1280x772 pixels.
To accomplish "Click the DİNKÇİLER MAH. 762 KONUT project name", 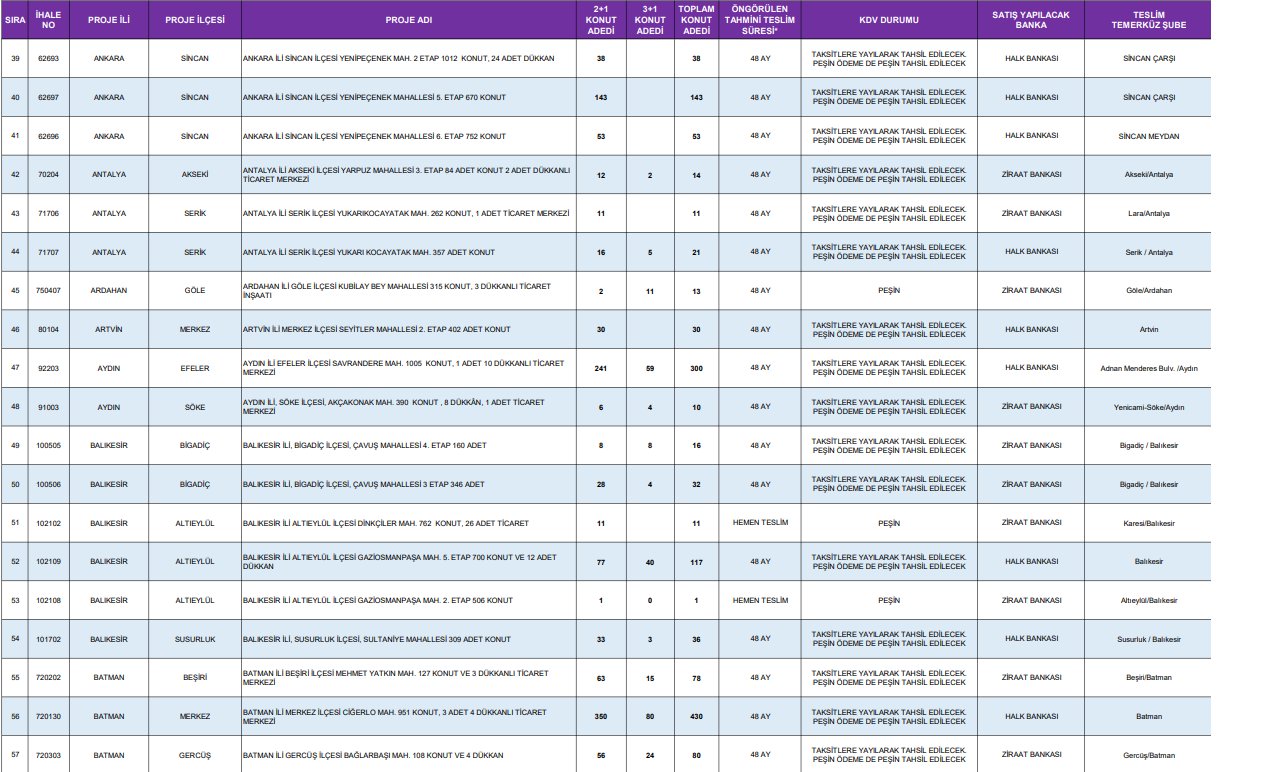I will [x=386, y=523].
